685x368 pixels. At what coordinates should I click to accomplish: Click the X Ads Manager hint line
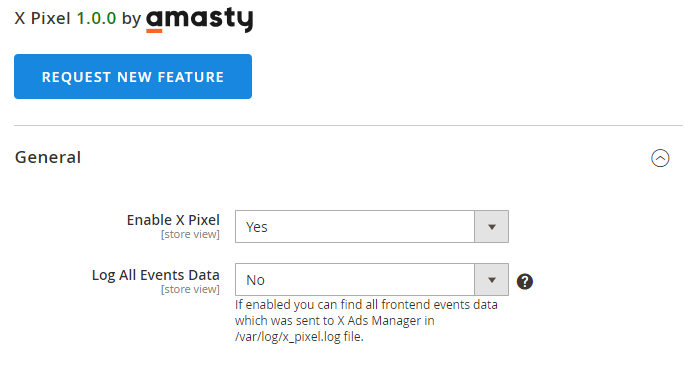pyautogui.click(x=335, y=320)
